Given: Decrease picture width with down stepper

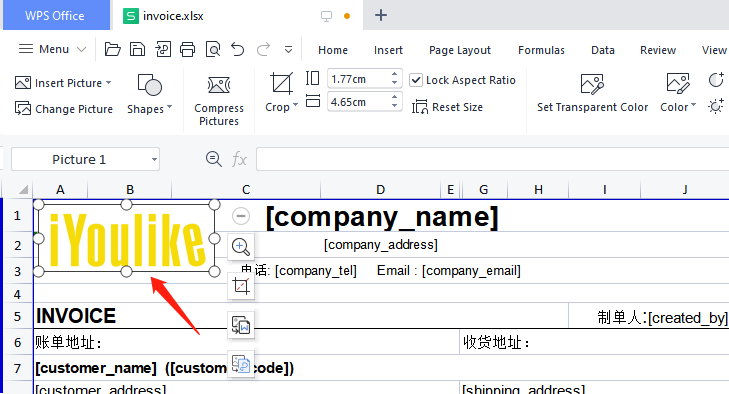Looking at the screenshot, I should pos(394,106).
